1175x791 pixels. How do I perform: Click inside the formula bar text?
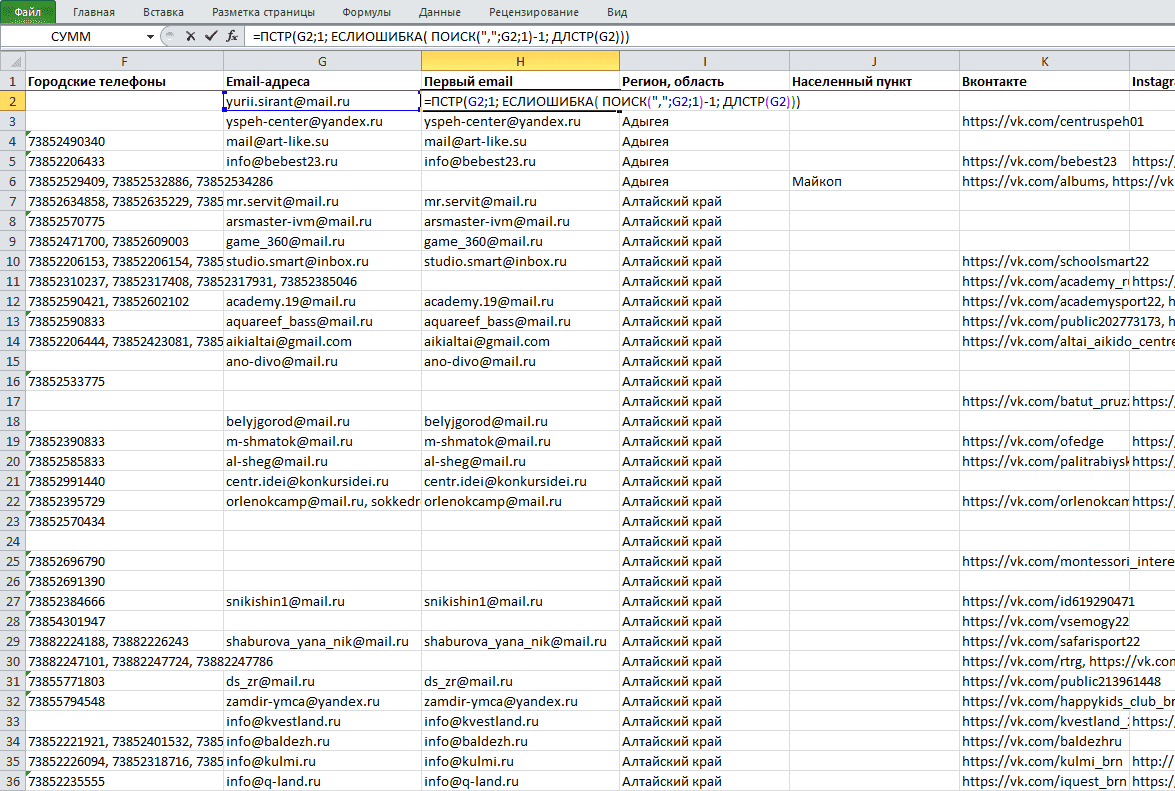[x=441, y=36]
